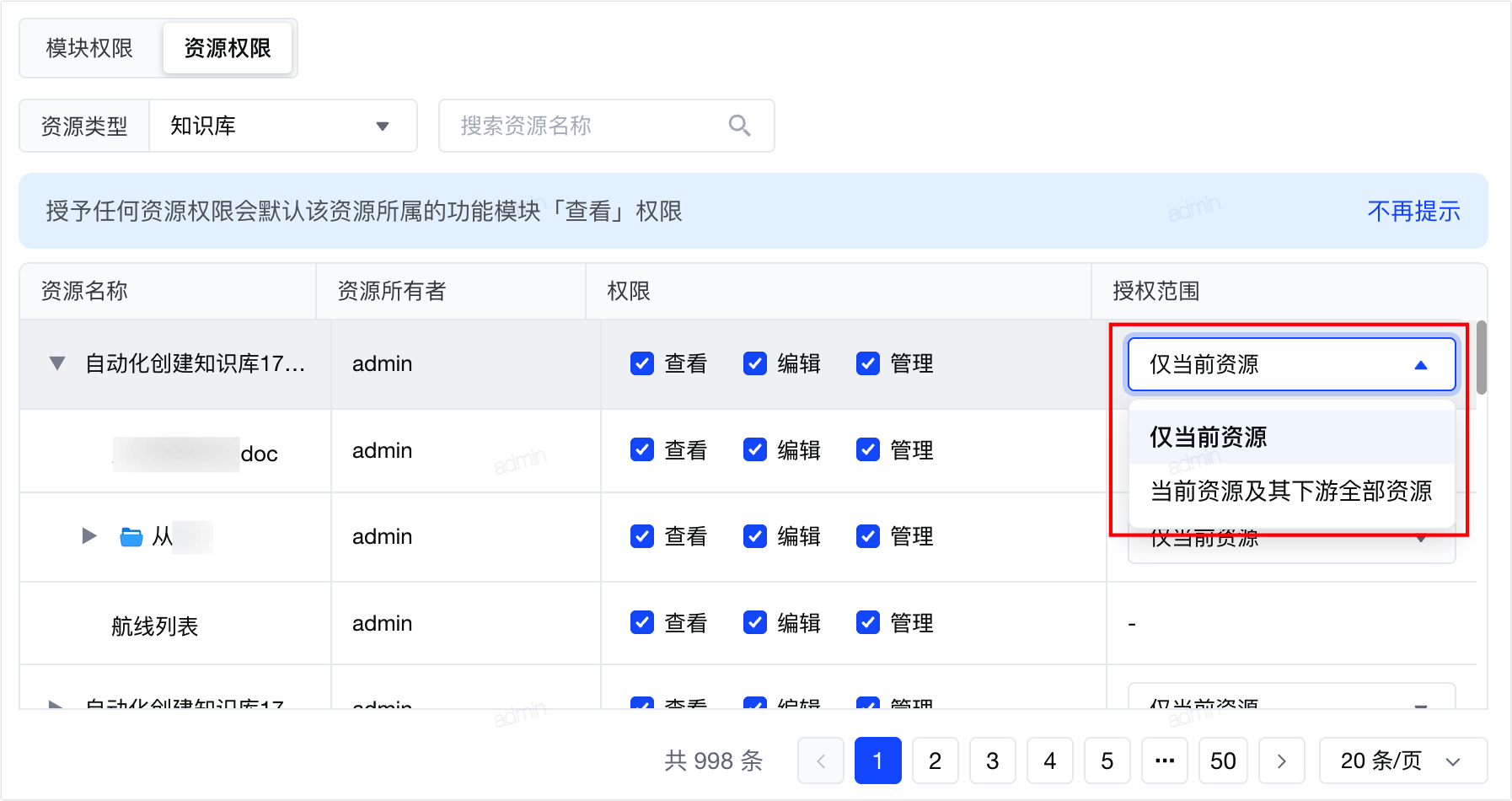Switch to the 资源权限 tab
This screenshot has width=1512, height=801.
tap(228, 48)
